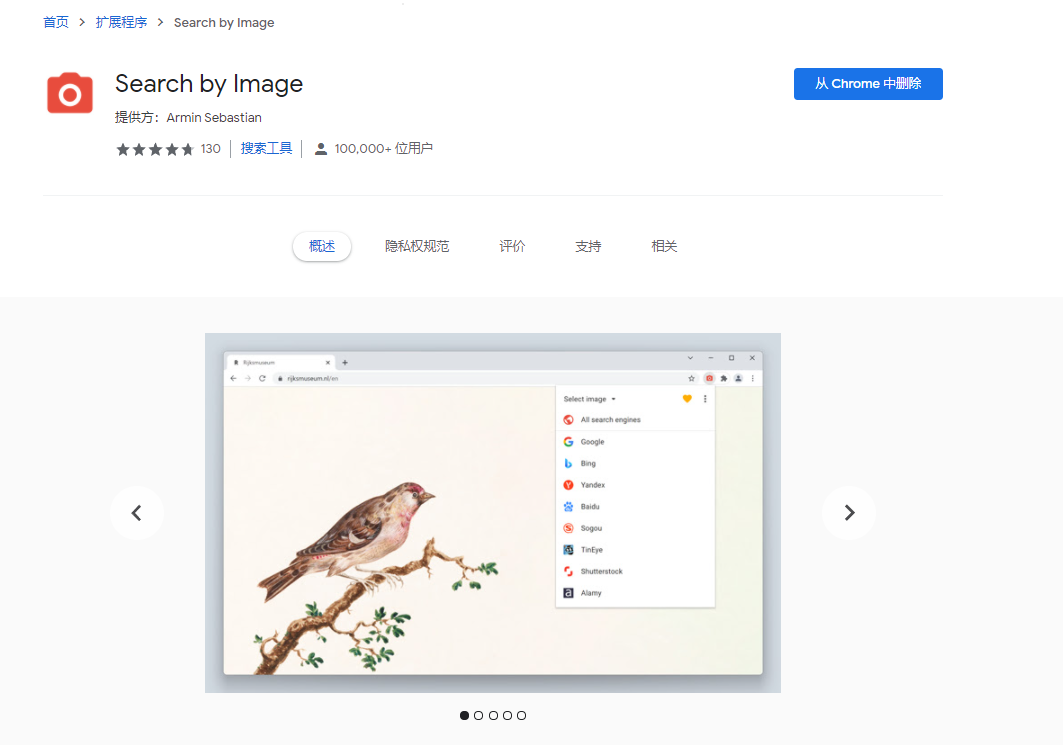Open the 搜索工具 category link
This screenshot has width=1063, height=745.
click(266, 149)
